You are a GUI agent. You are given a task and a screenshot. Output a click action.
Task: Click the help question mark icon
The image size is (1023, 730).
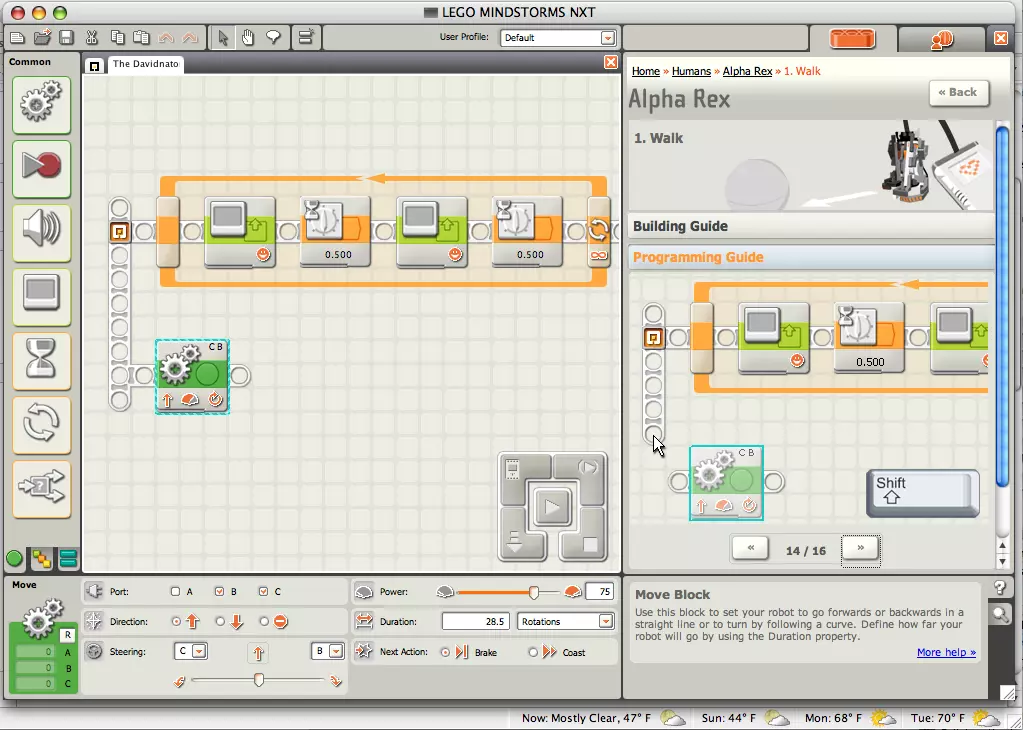(1000, 588)
